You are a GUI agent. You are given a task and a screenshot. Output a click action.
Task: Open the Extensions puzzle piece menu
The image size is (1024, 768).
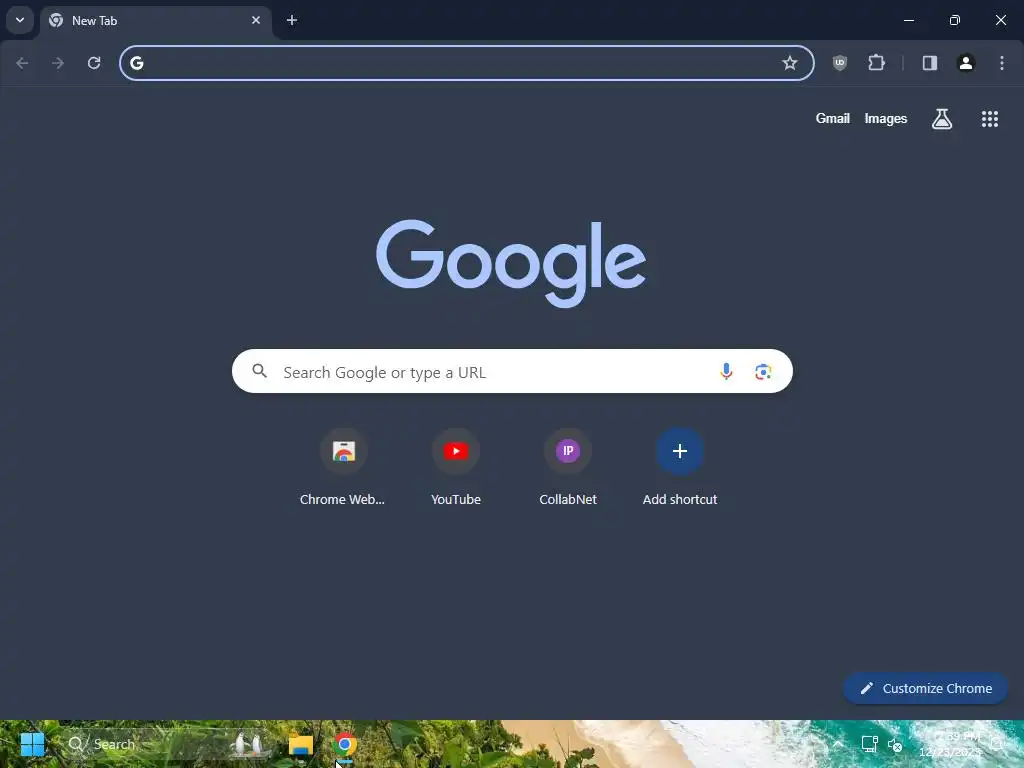tap(876, 63)
